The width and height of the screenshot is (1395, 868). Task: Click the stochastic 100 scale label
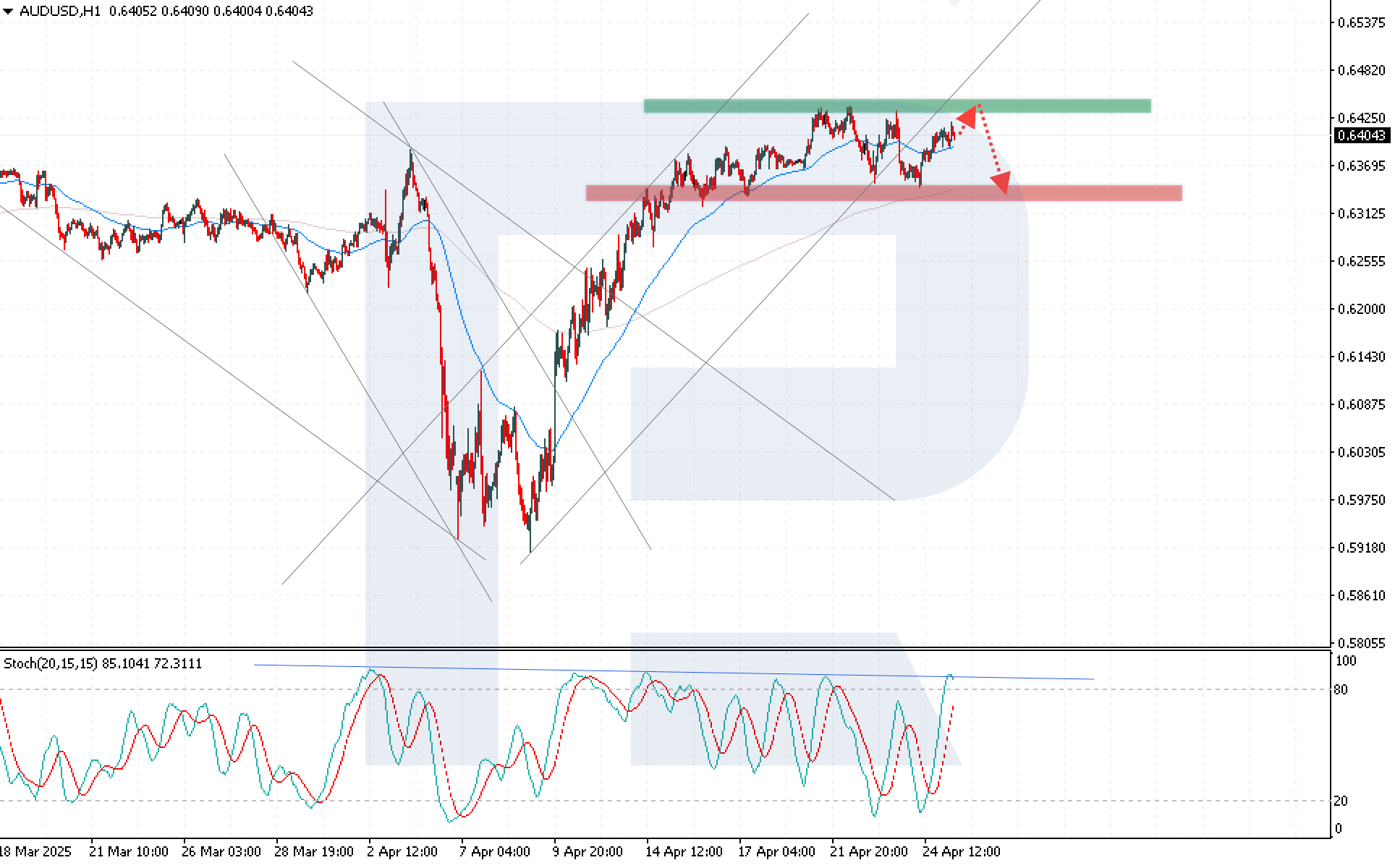click(x=1345, y=661)
